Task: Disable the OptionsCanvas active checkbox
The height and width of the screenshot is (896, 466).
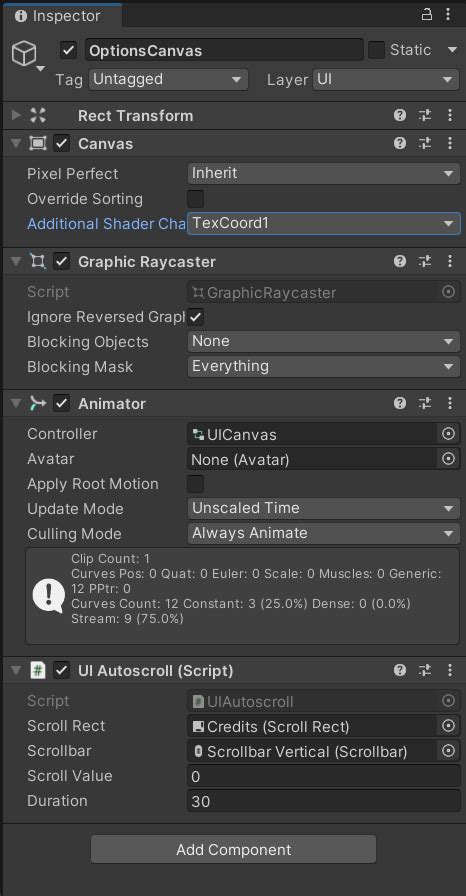Action: coord(69,50)
